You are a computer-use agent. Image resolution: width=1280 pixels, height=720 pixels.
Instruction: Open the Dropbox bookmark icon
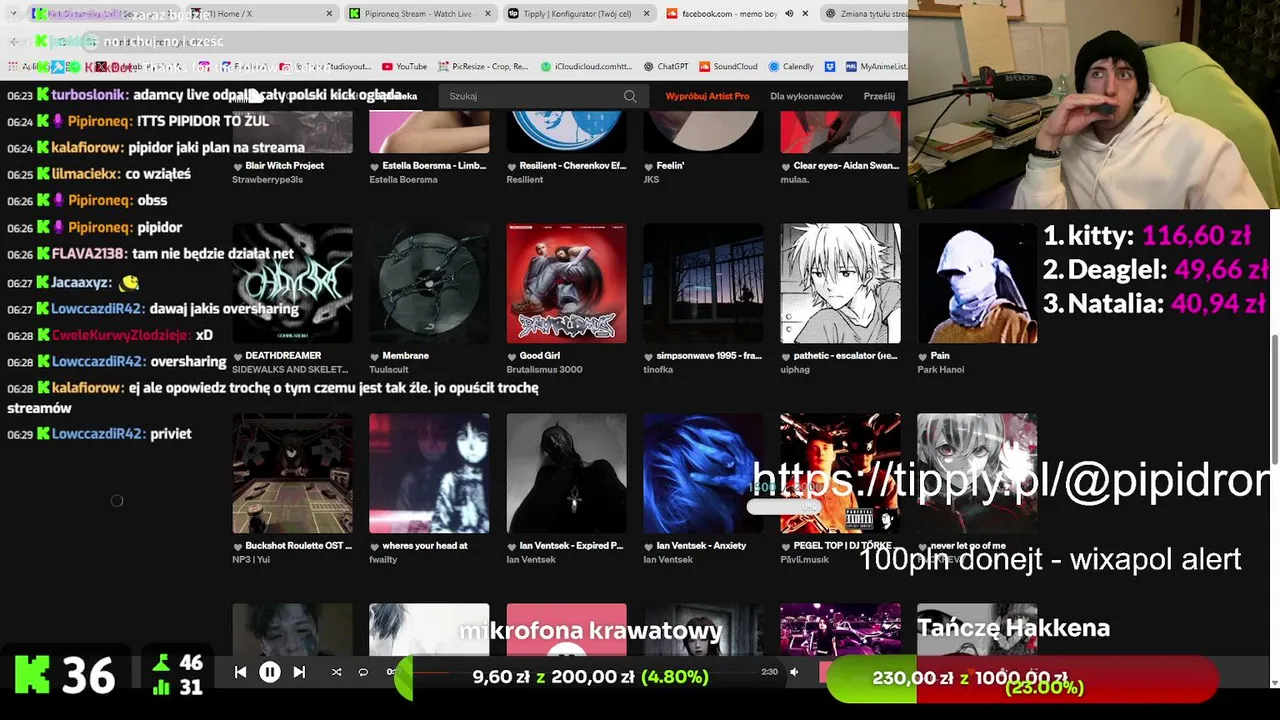(830, 67)
